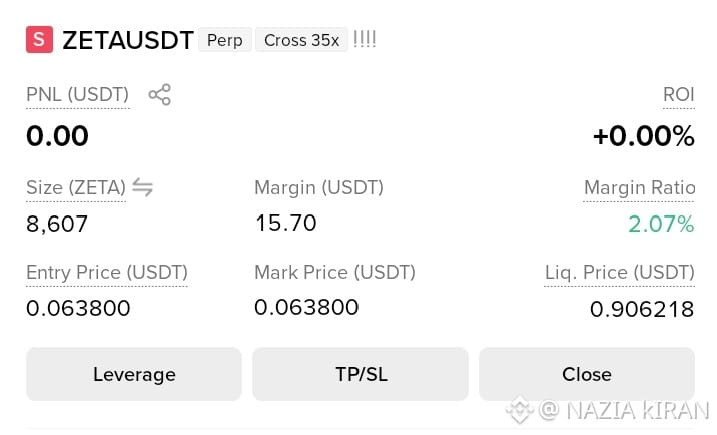Open the ZETAUSDT pair title
The width and height of the screenshot is (717, 435).
pyautogui.click(x=128, y=40)
